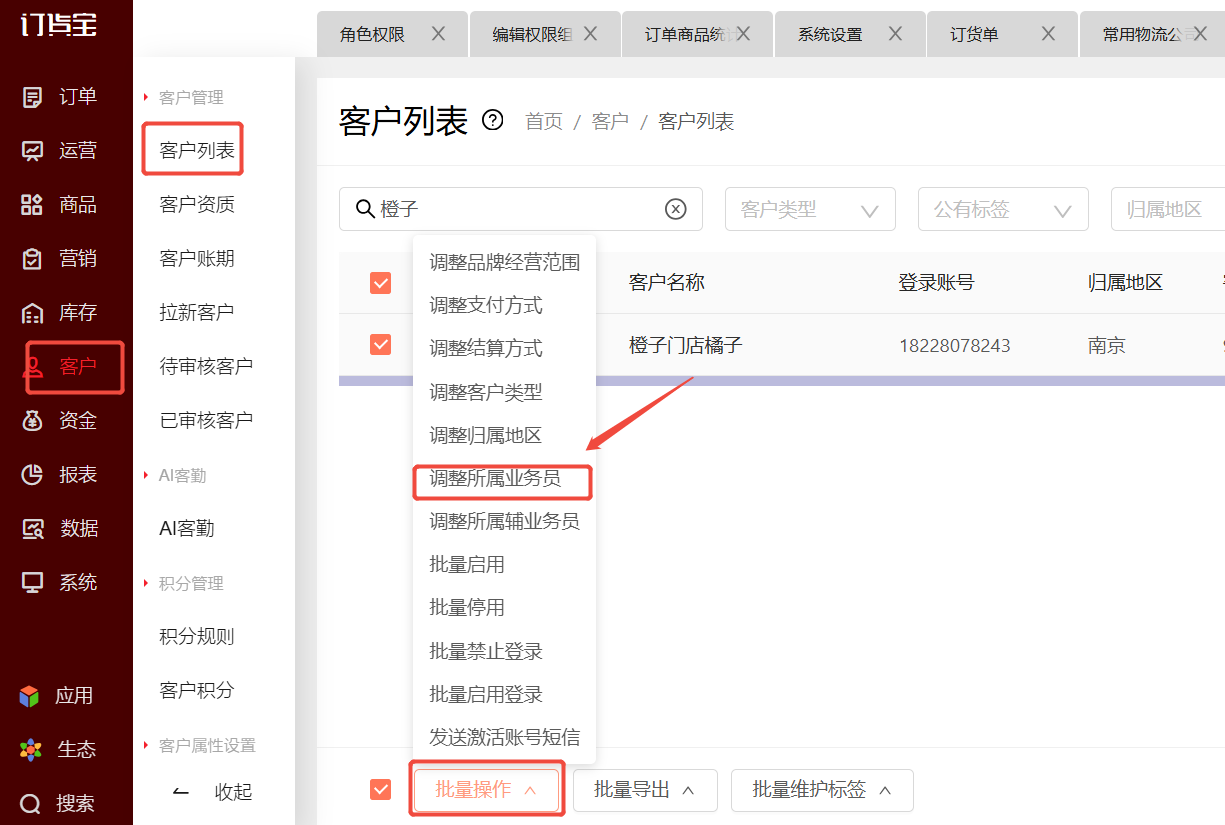1225x825 pixels.
Task: Switch to the 系统设置 tab
Action: tap(830, 34)
